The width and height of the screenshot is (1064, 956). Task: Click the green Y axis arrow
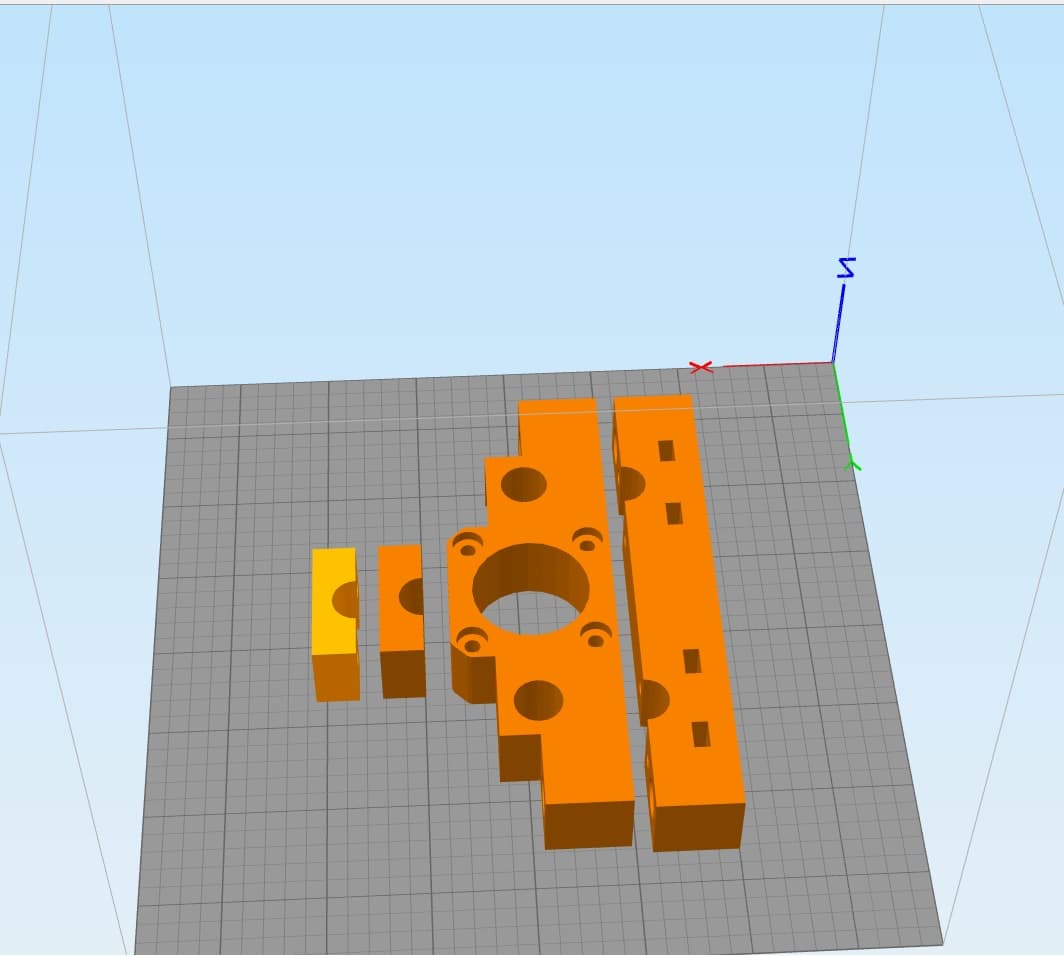(853, 462)
